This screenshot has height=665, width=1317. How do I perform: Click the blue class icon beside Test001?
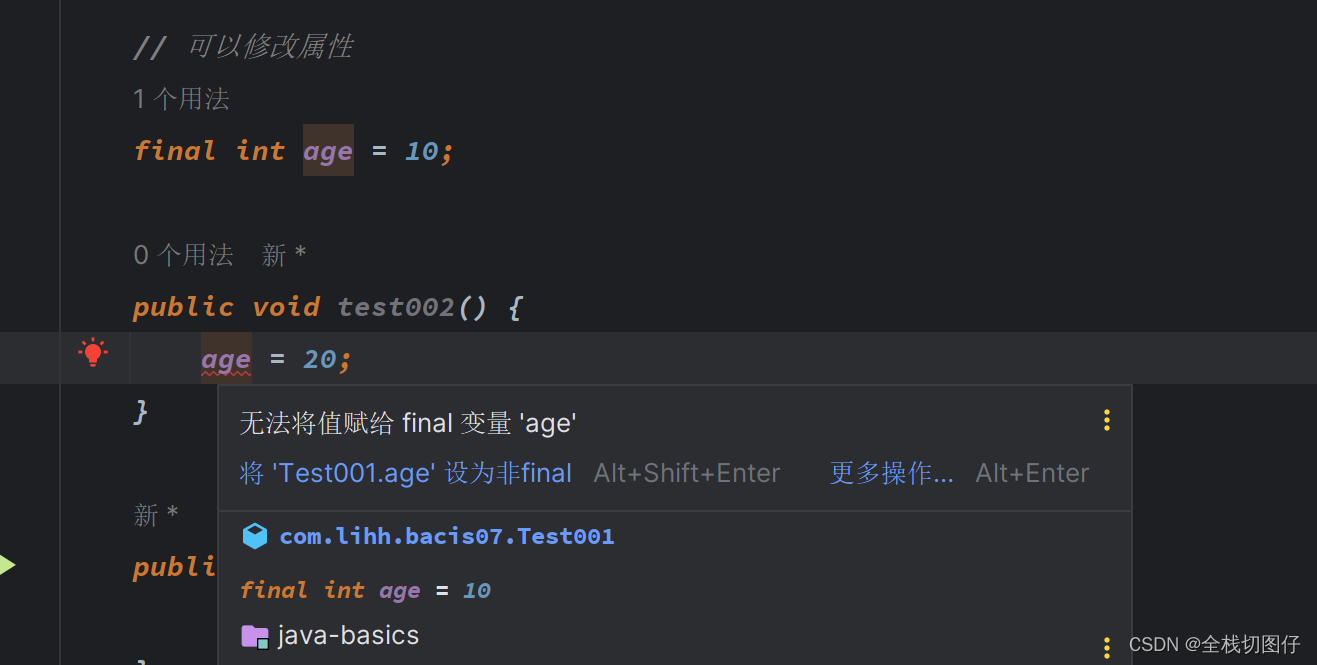255,535
